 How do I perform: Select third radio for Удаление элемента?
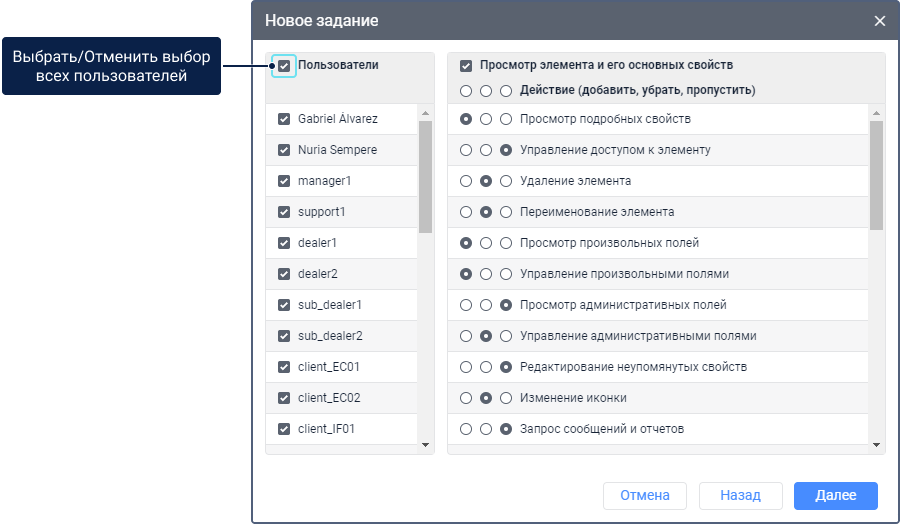(506, 182)
